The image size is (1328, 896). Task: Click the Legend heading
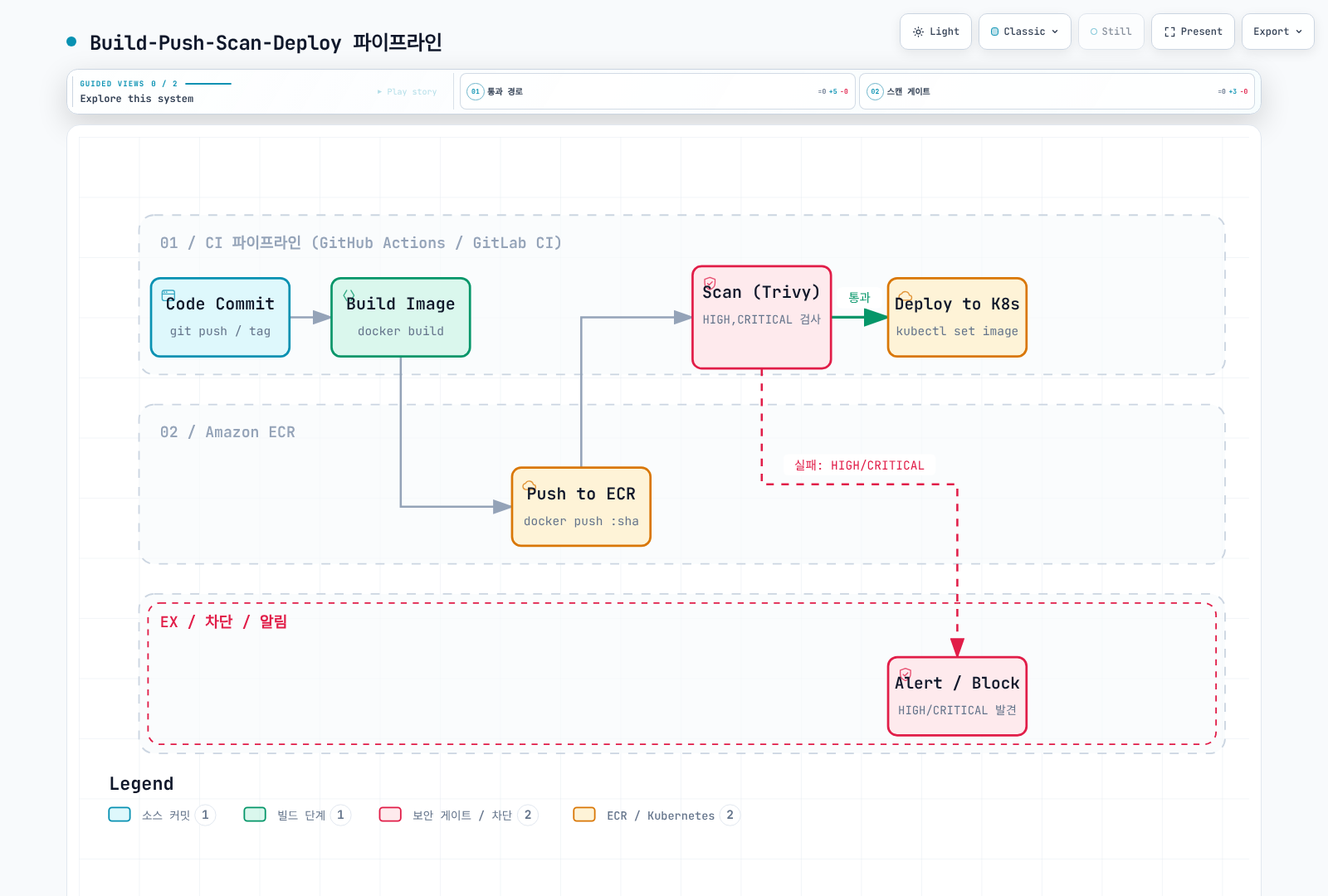pyautogui.click(x=141, y=784)
